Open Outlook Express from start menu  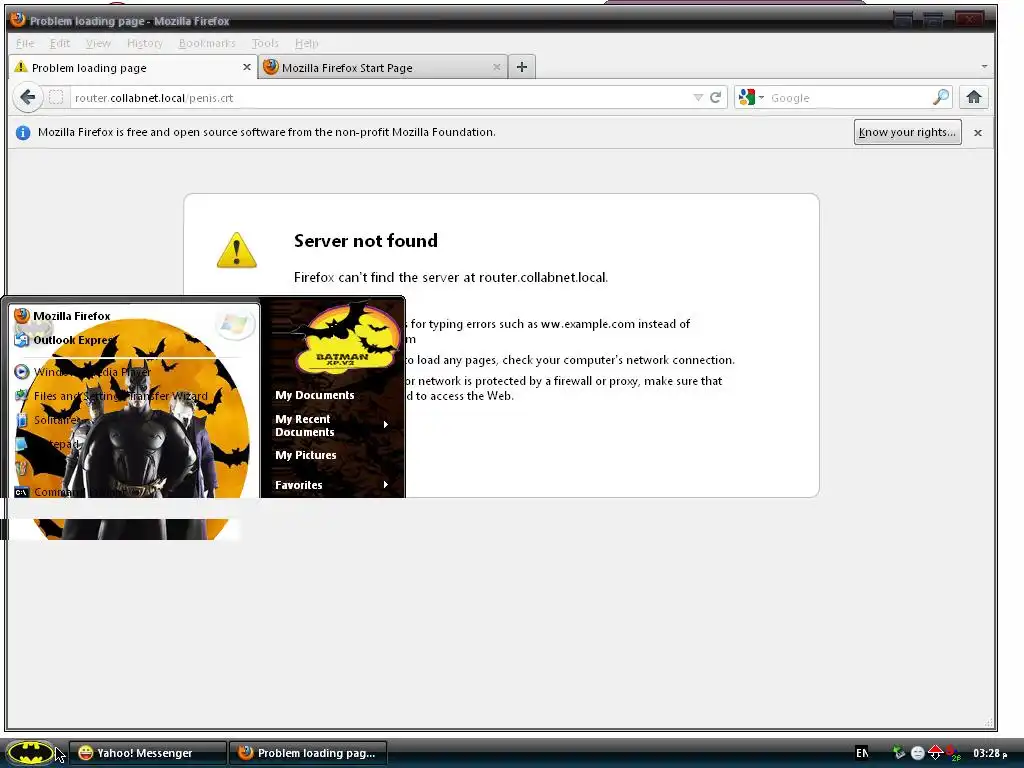click(x=65, y=340)
